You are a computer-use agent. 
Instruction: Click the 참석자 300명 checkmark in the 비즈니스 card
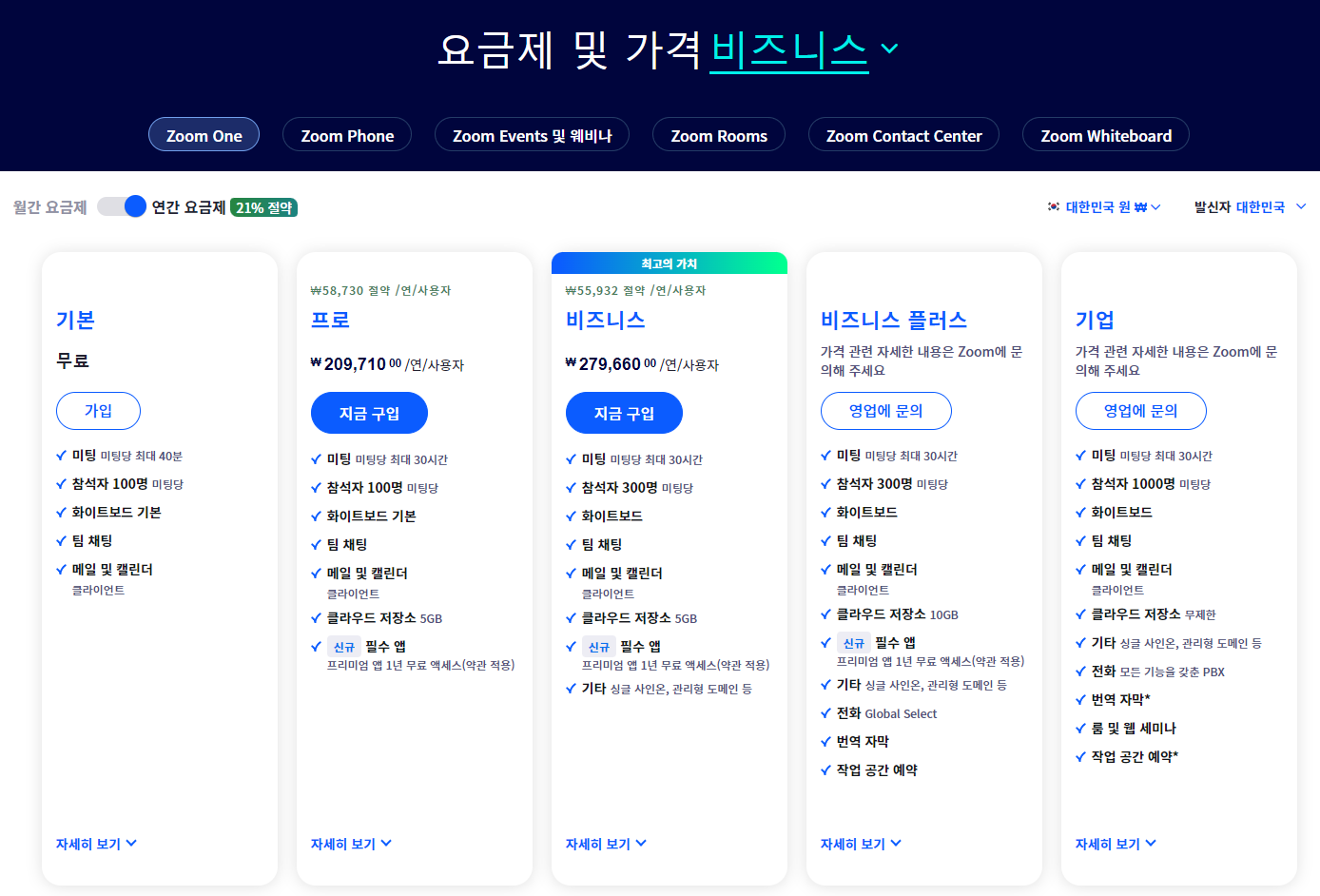tap(572, 488)
